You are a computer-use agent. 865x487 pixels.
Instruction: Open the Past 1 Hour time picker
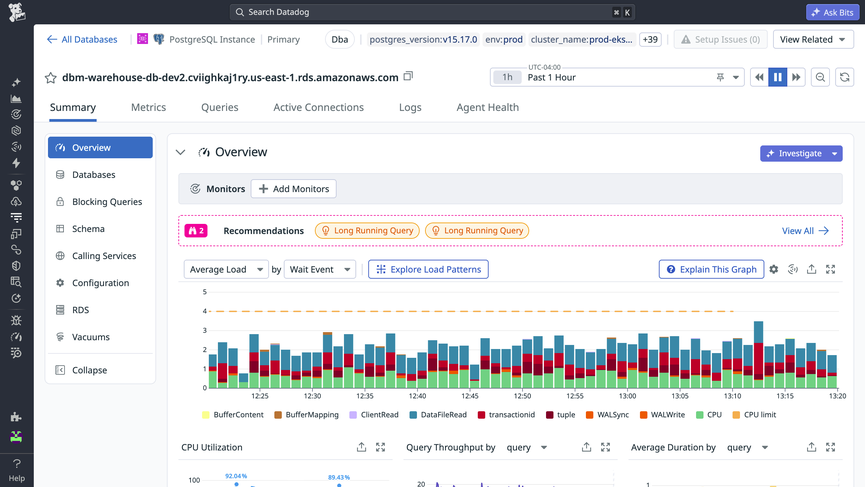pyautogui.click(x=617, y=77)
